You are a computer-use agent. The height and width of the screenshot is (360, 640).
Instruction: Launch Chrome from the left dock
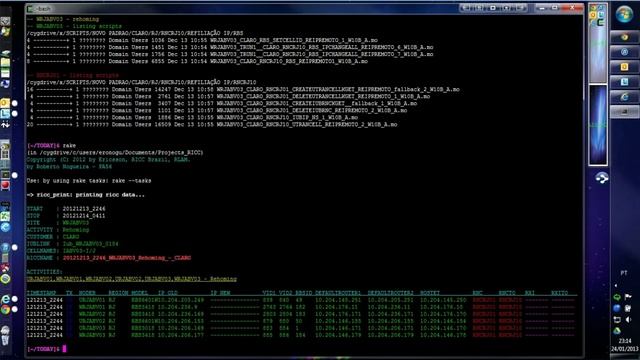coord(5,310)
